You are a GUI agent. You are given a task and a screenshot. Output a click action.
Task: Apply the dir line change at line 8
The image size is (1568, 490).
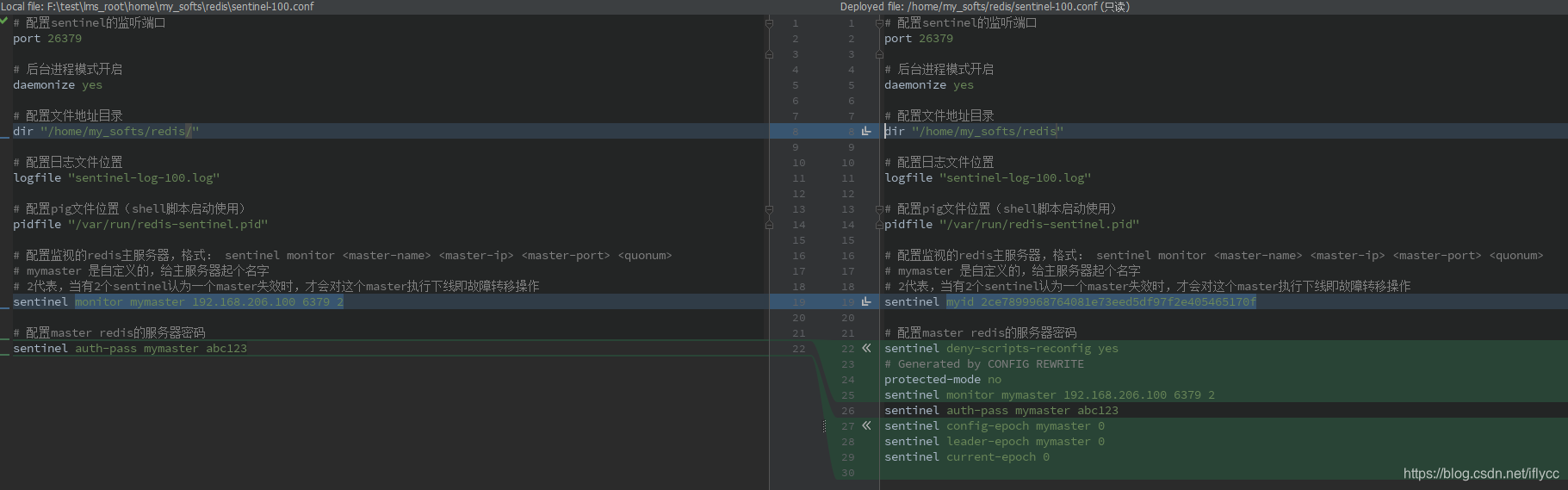866,131
